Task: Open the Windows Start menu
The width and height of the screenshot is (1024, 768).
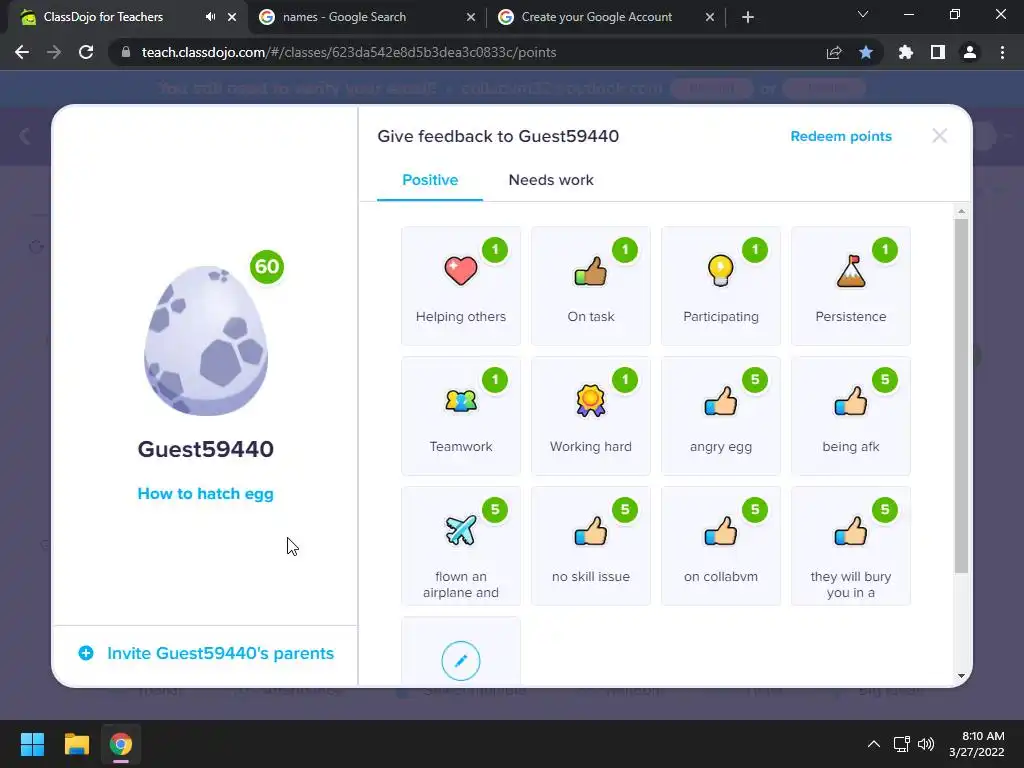Action: pos(32,744)
